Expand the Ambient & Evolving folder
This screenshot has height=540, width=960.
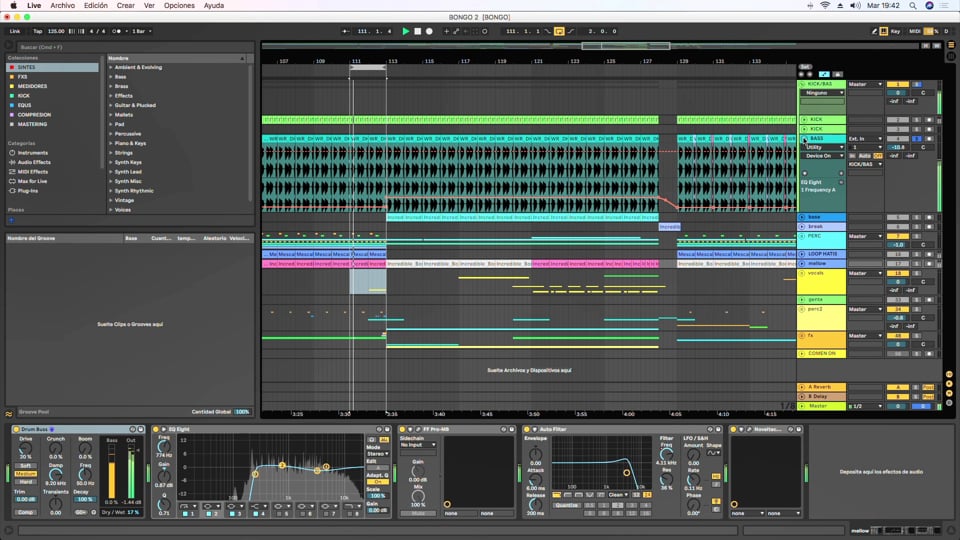coord(111,67)
